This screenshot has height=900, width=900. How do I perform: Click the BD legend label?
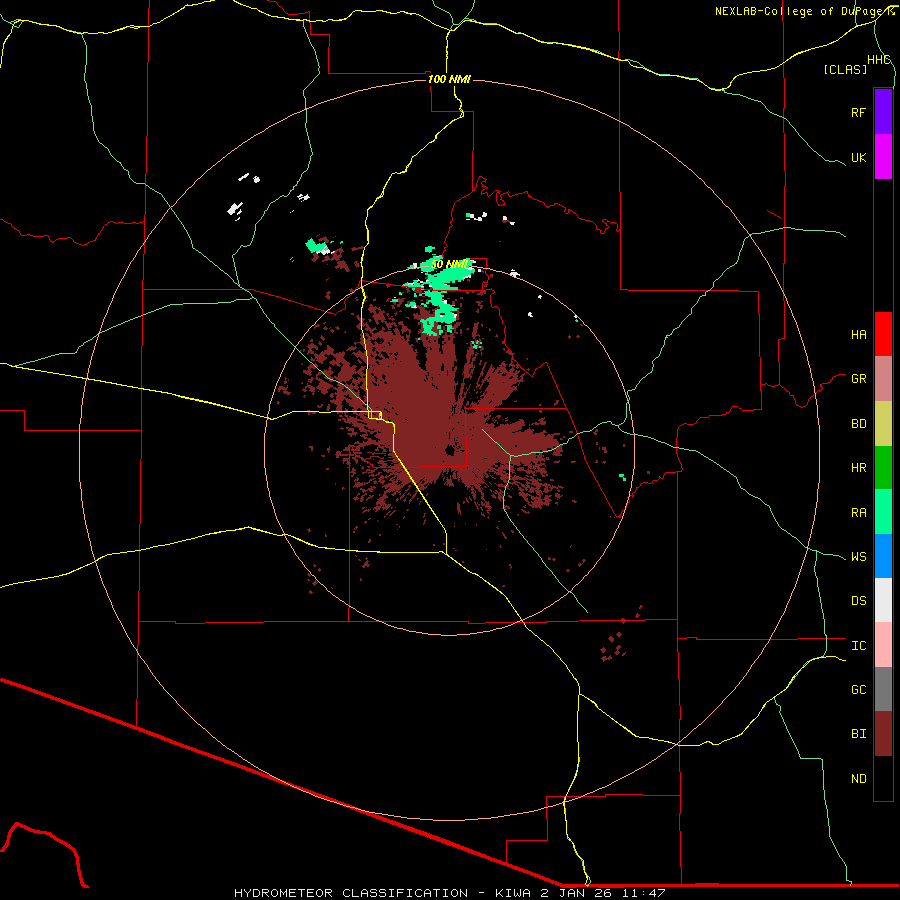pos(858,424)
